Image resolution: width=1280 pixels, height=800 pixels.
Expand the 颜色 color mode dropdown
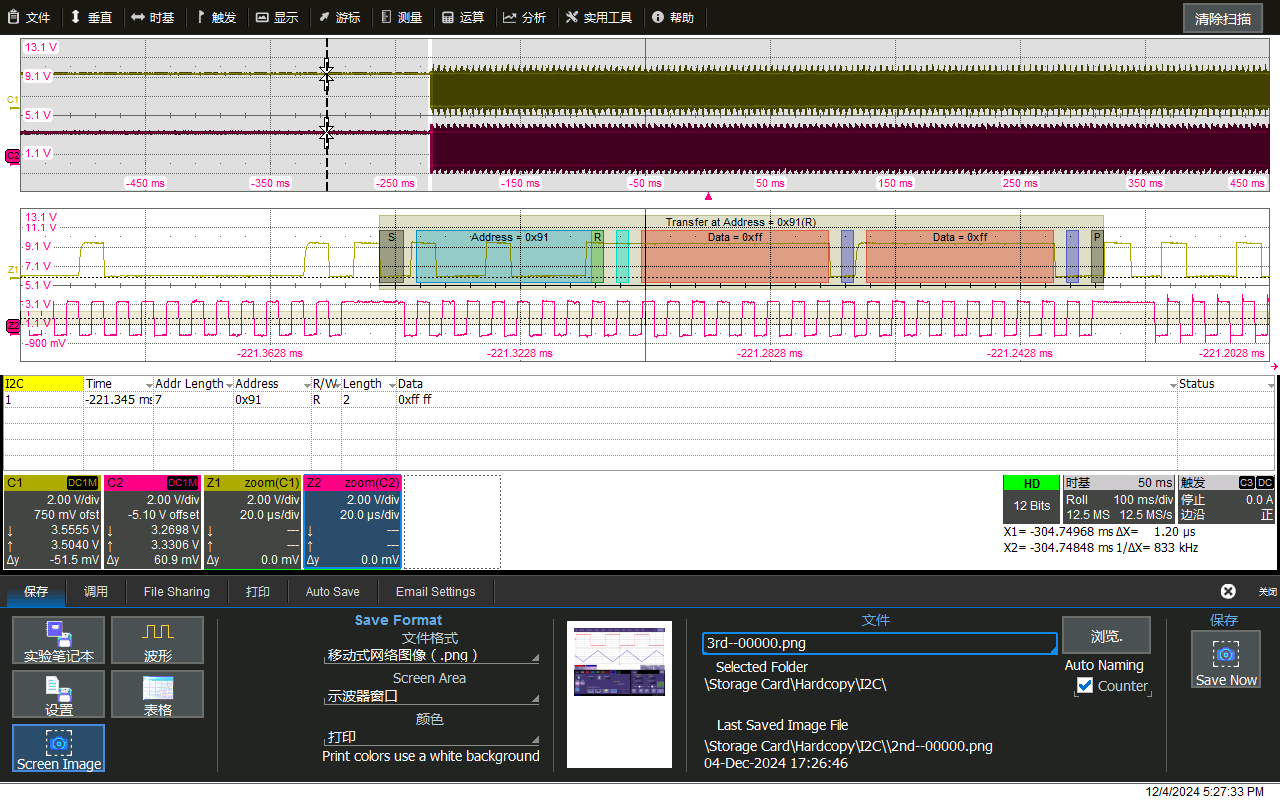pyautogui.click(x=431, y=737)
